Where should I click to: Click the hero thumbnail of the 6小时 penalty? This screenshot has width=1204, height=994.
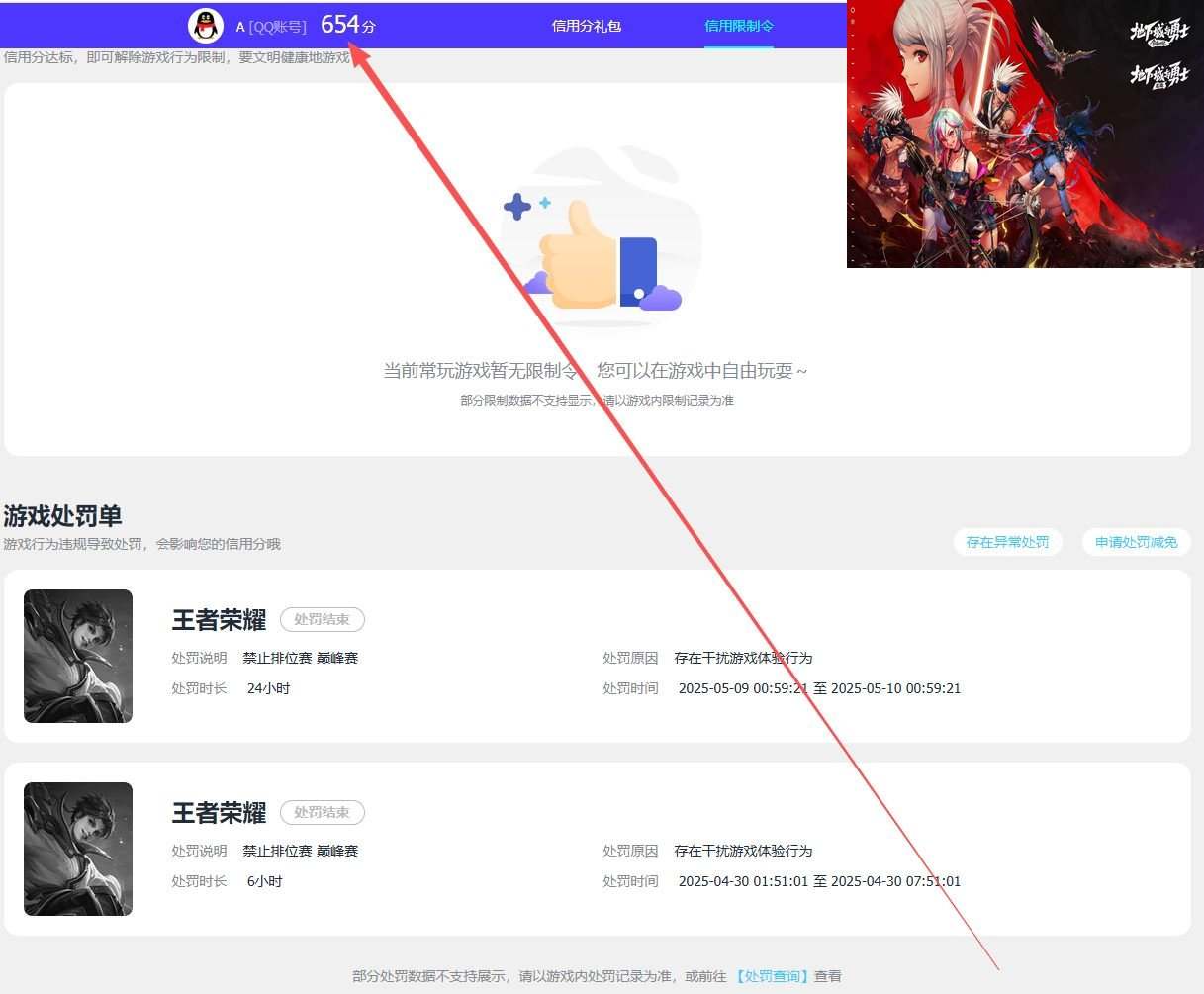(78, 849)
